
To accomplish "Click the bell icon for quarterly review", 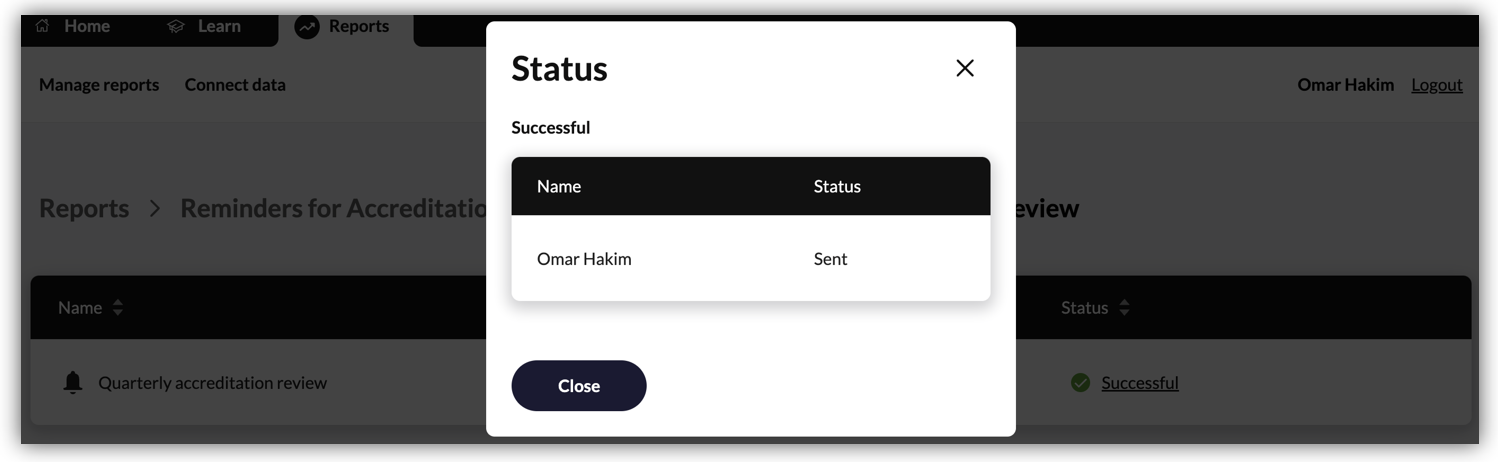I will [x=72, y=382].
